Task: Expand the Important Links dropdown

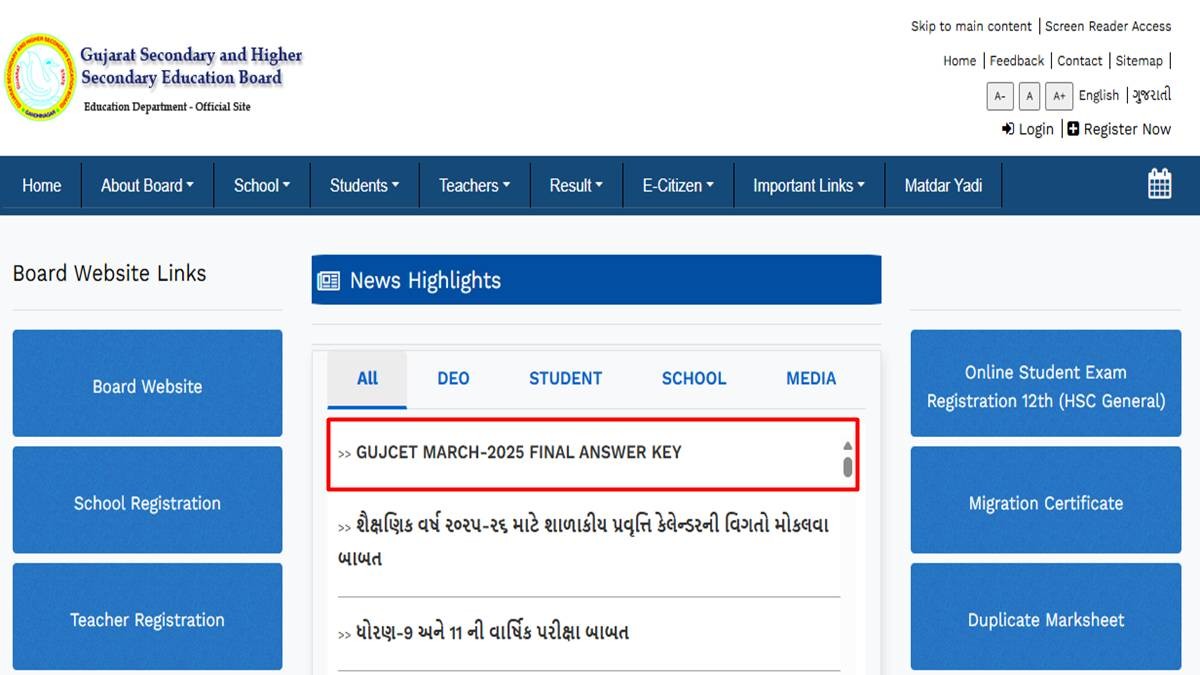Action: click(x=809, y=185)
